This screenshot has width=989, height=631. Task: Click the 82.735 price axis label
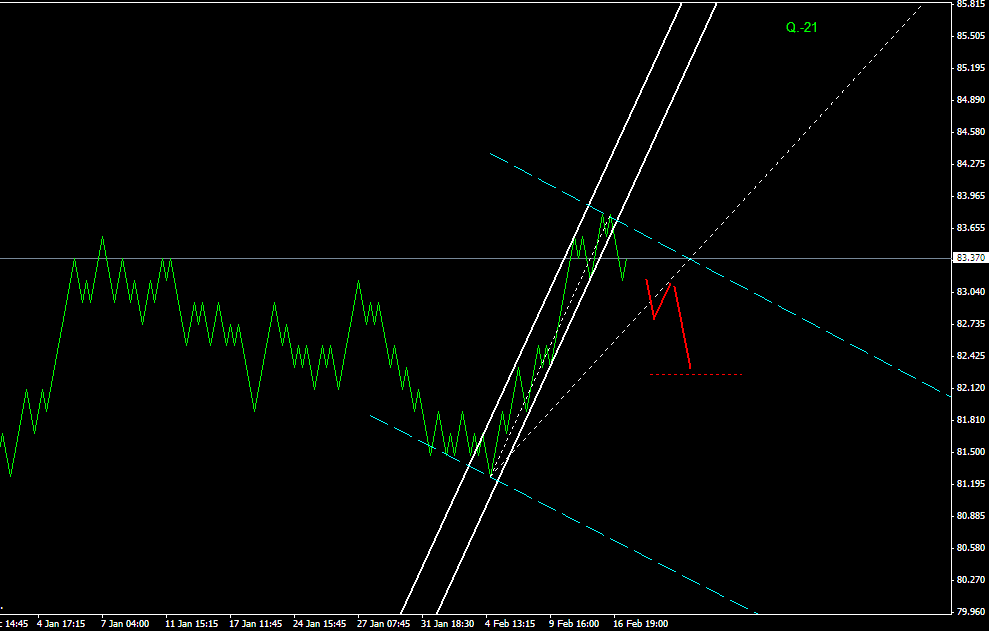pyautogui.click(x=971, y=324)
